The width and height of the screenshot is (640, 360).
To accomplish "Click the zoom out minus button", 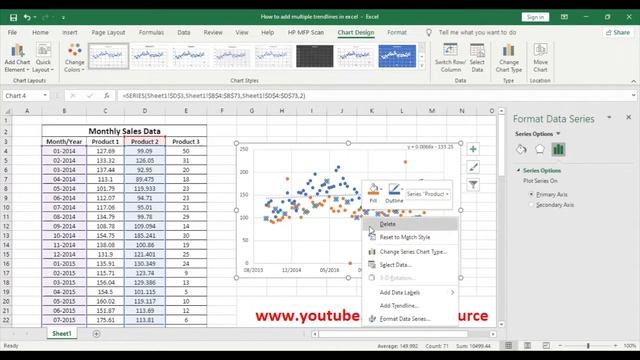I will pos(560,346).
